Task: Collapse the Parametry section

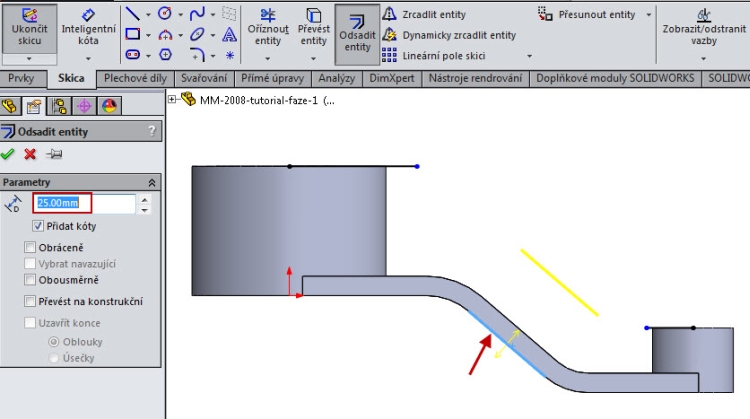Action: [x=152, y=183]
